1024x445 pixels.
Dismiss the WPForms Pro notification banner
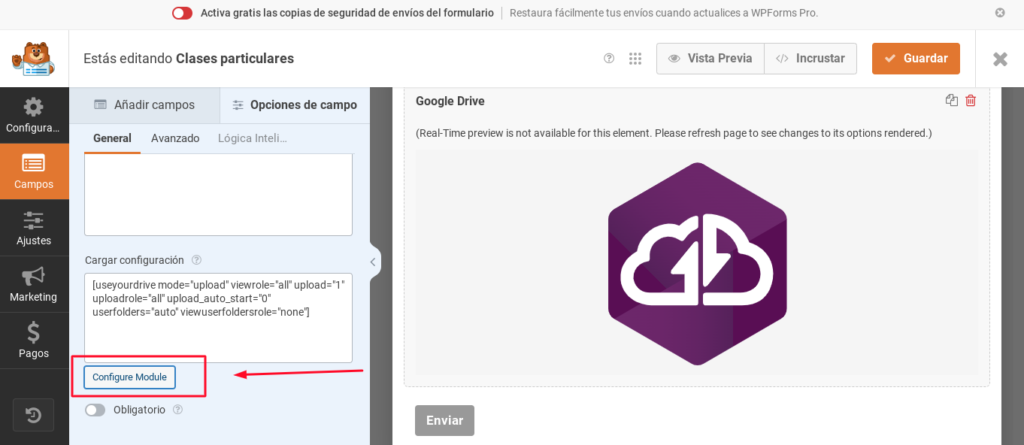click(1000, 13)
